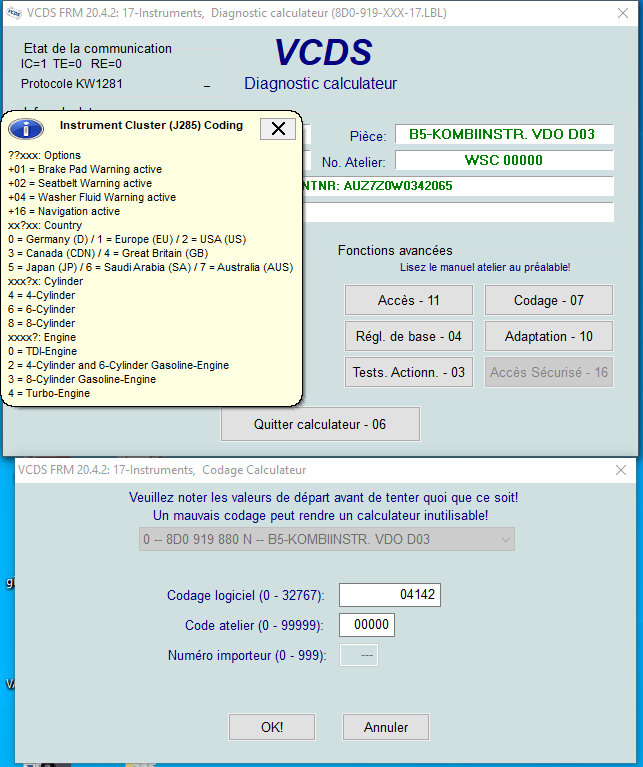643x767 pixels.
Task: Click '8 = 8-Cylinder' line
Action: 42,323
